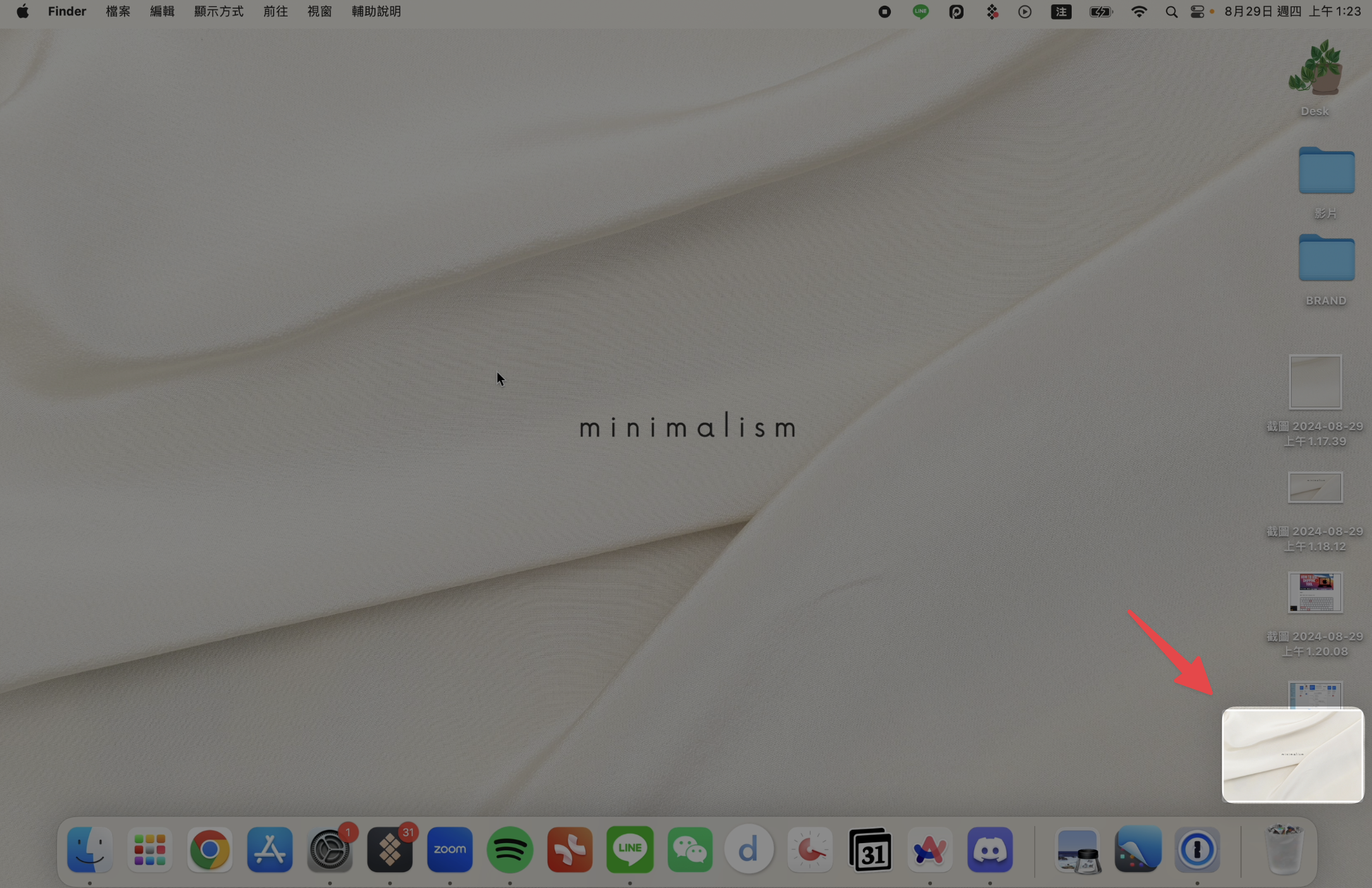Image resolution: width=1372 pixels, height=888 pixels.
Task: Open the 檔案 menu
Action: click(118, 11)
